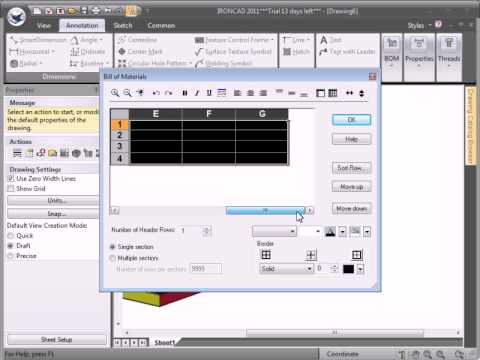This screenshot has height=360, width=480.
Task: Open the font size dropdown in BOM dialog
Action: pos(318,231)
